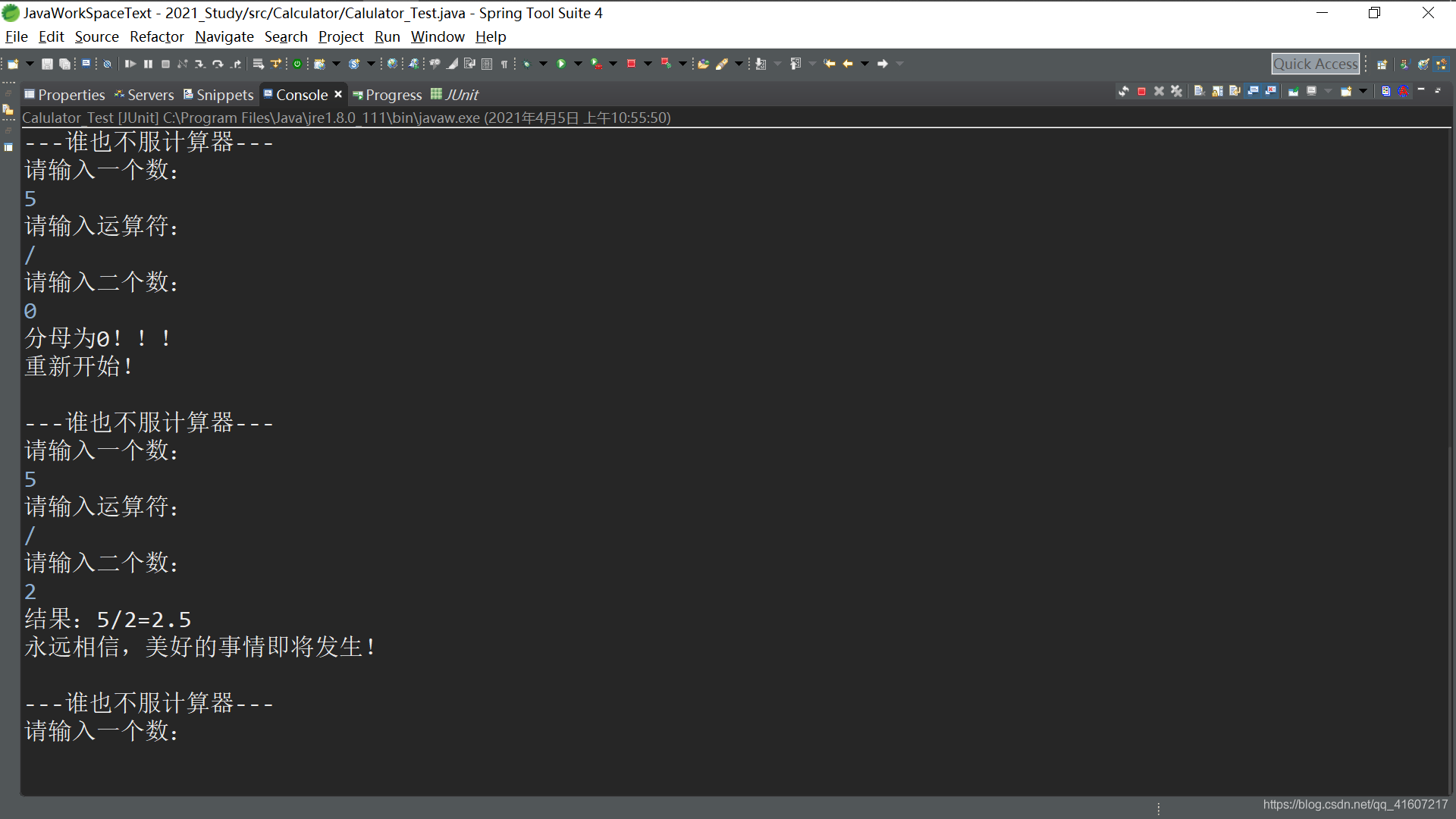Image resolution: width=1456 pixels, height=819 pixels.
Task: Click Remove All Terminated Launches (double X)
Action: point(1176,91)
